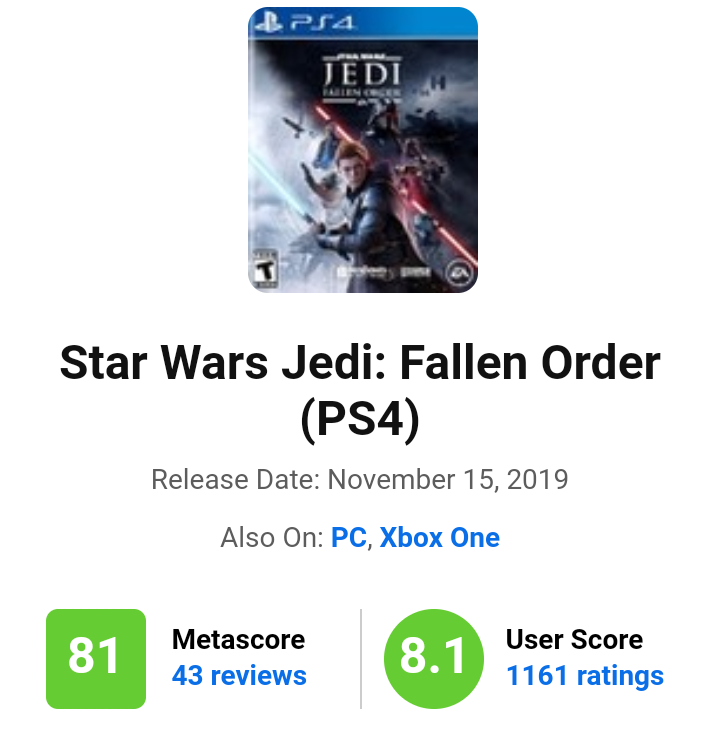Click the PlayStation logo on the cover art

coord(268,23)
